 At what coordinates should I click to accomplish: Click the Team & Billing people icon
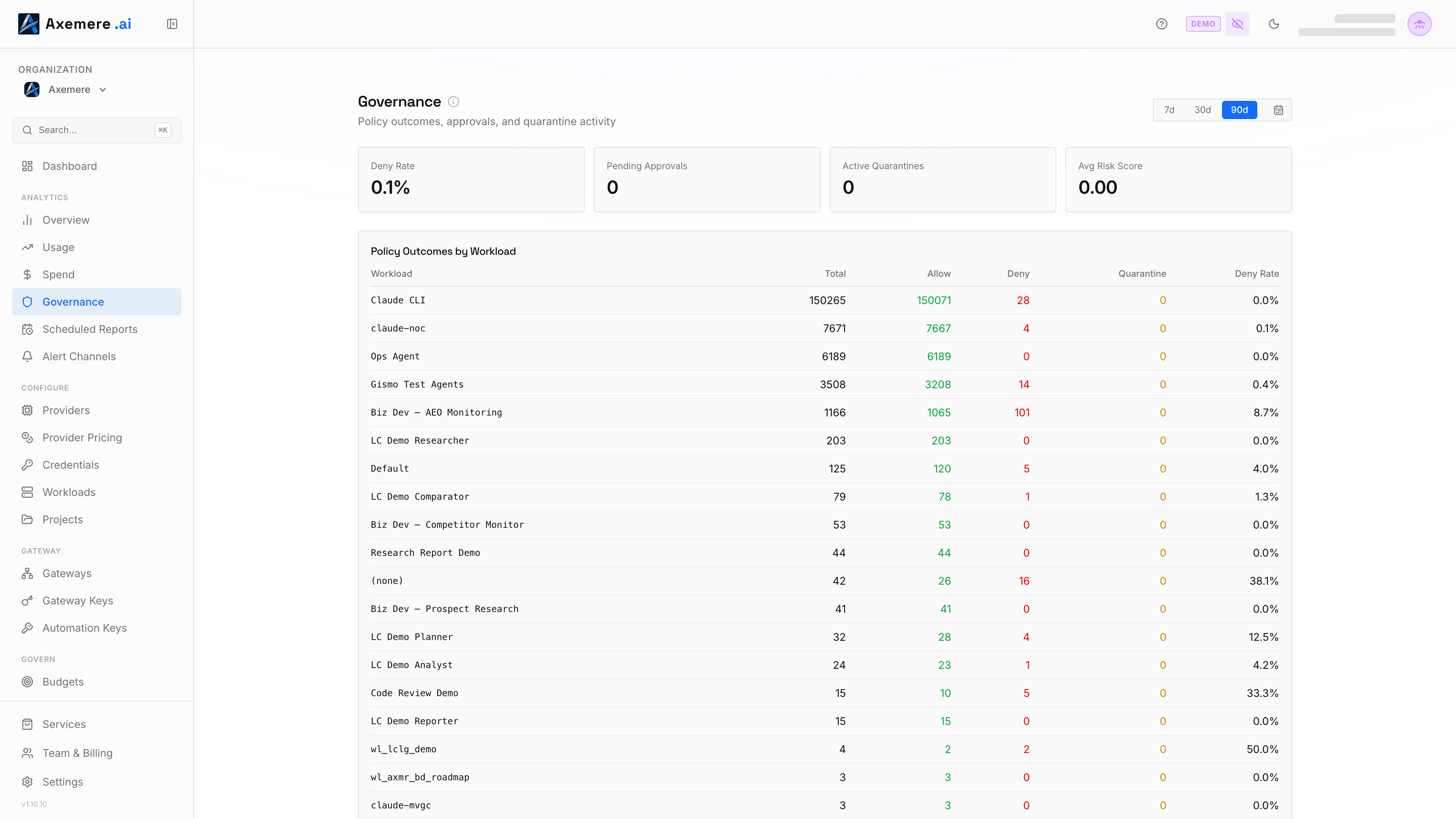pos(27,753)
